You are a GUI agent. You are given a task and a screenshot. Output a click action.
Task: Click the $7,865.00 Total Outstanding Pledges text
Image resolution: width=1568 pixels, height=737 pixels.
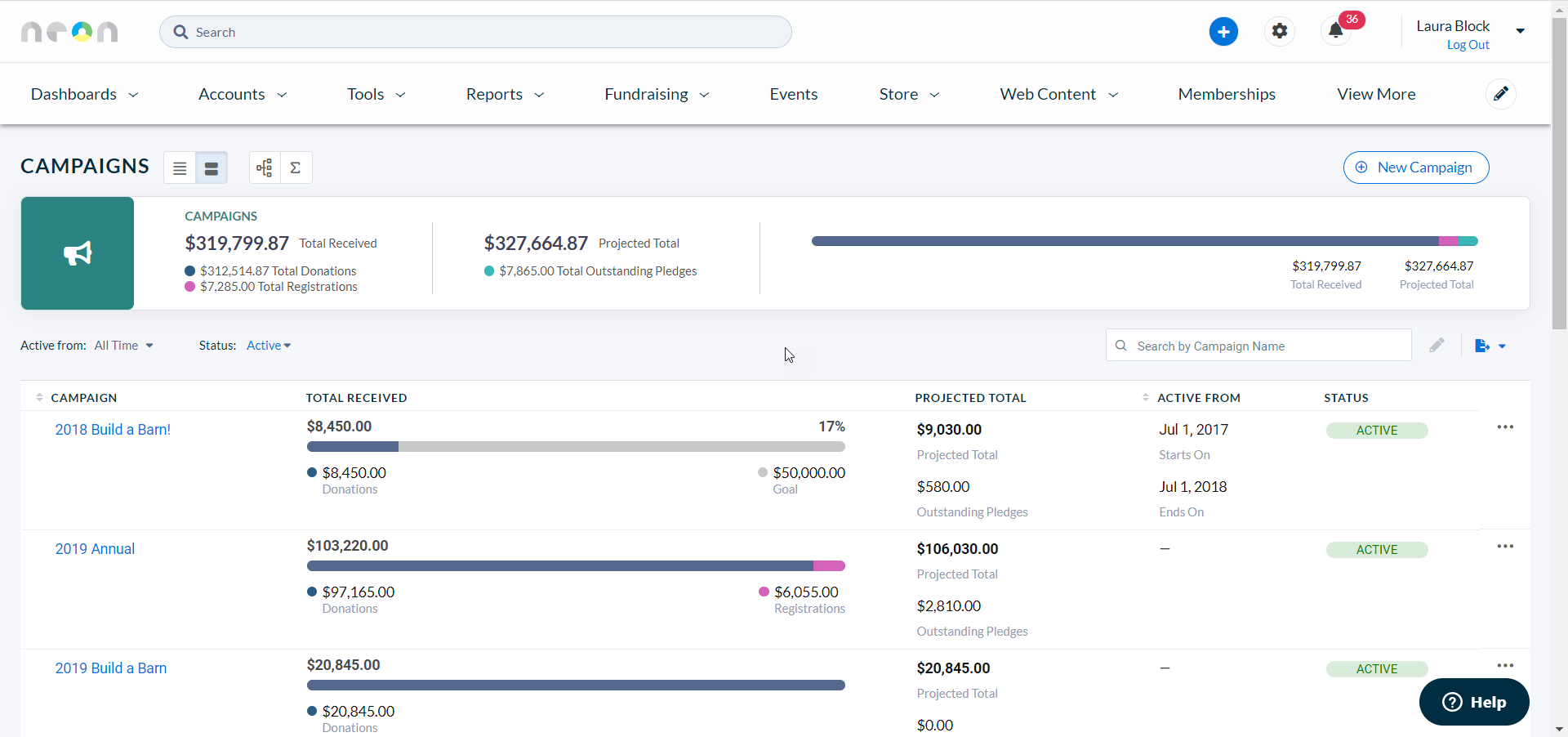598,271
